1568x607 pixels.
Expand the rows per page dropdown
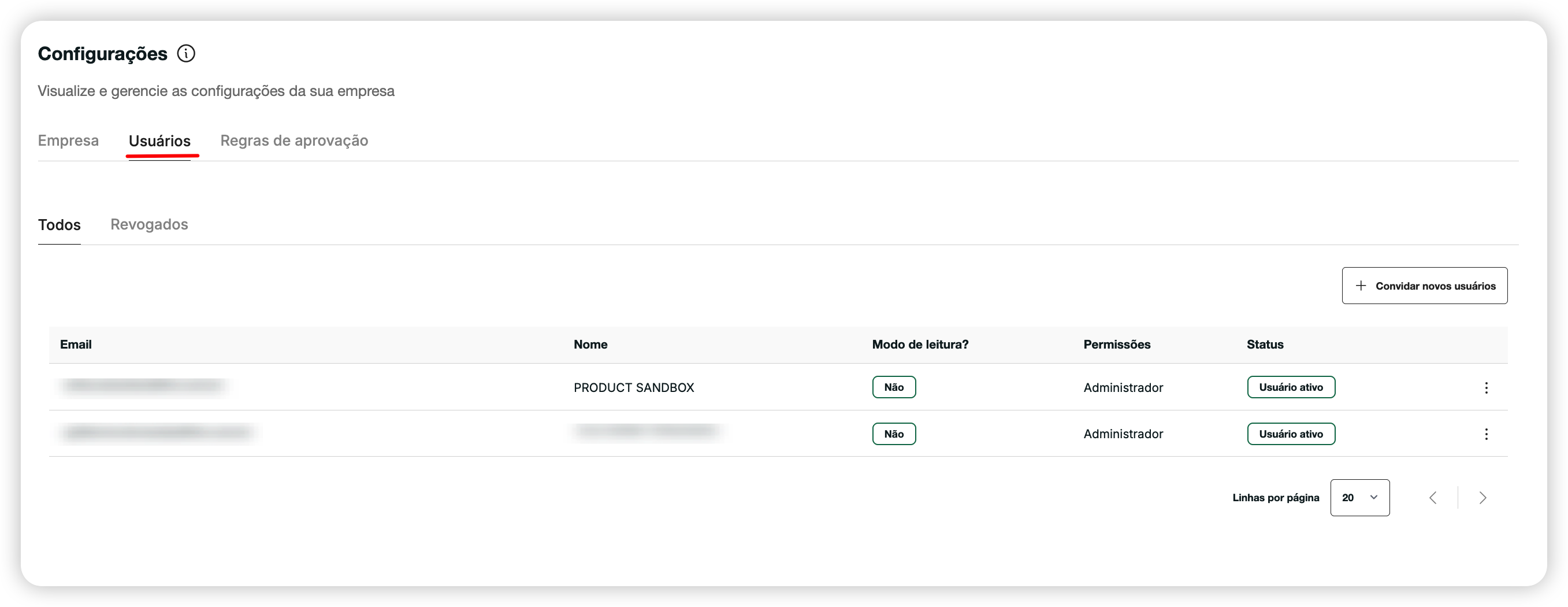point(1359,498)
